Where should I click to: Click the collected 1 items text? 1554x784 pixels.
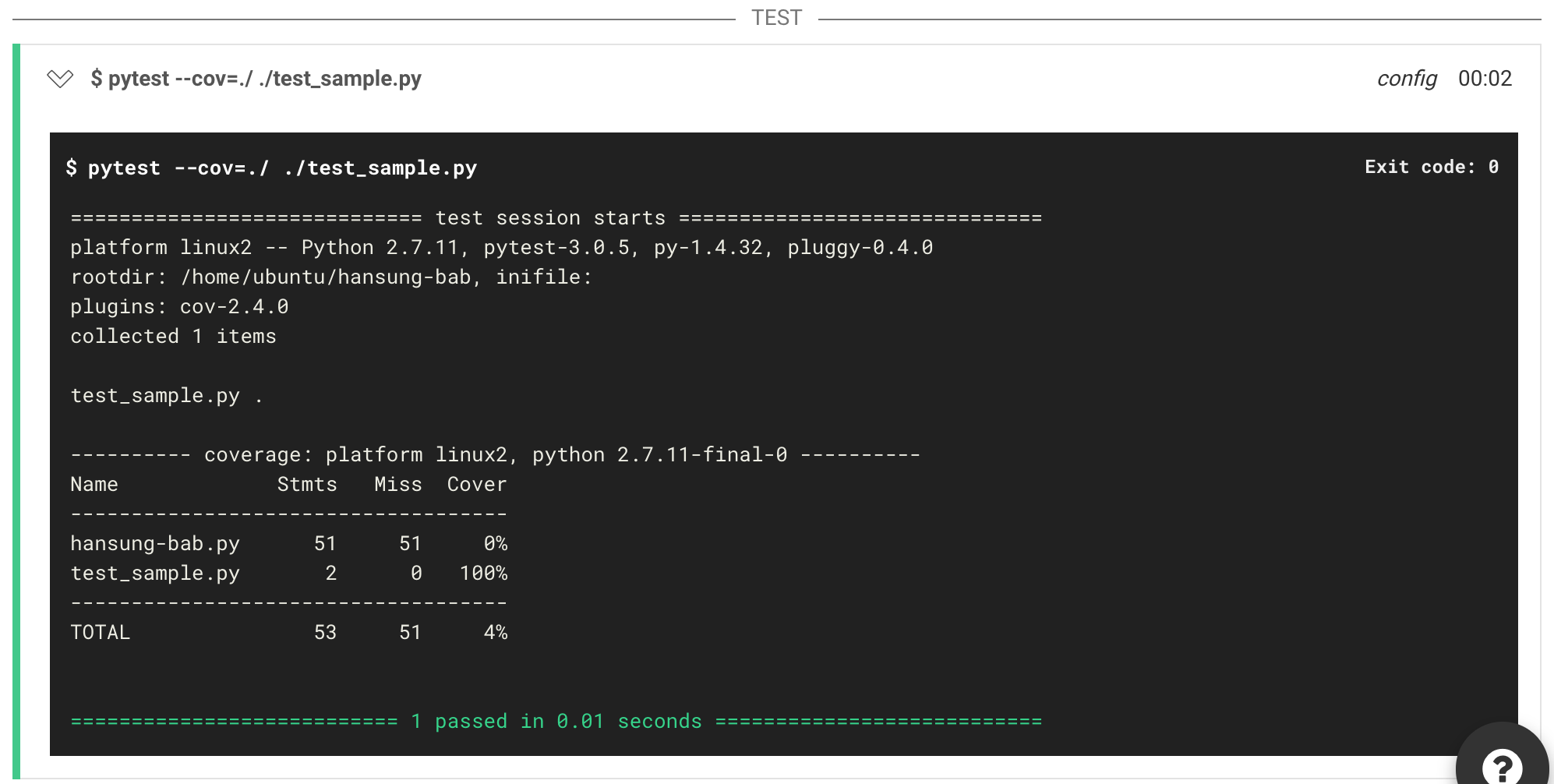173,336
